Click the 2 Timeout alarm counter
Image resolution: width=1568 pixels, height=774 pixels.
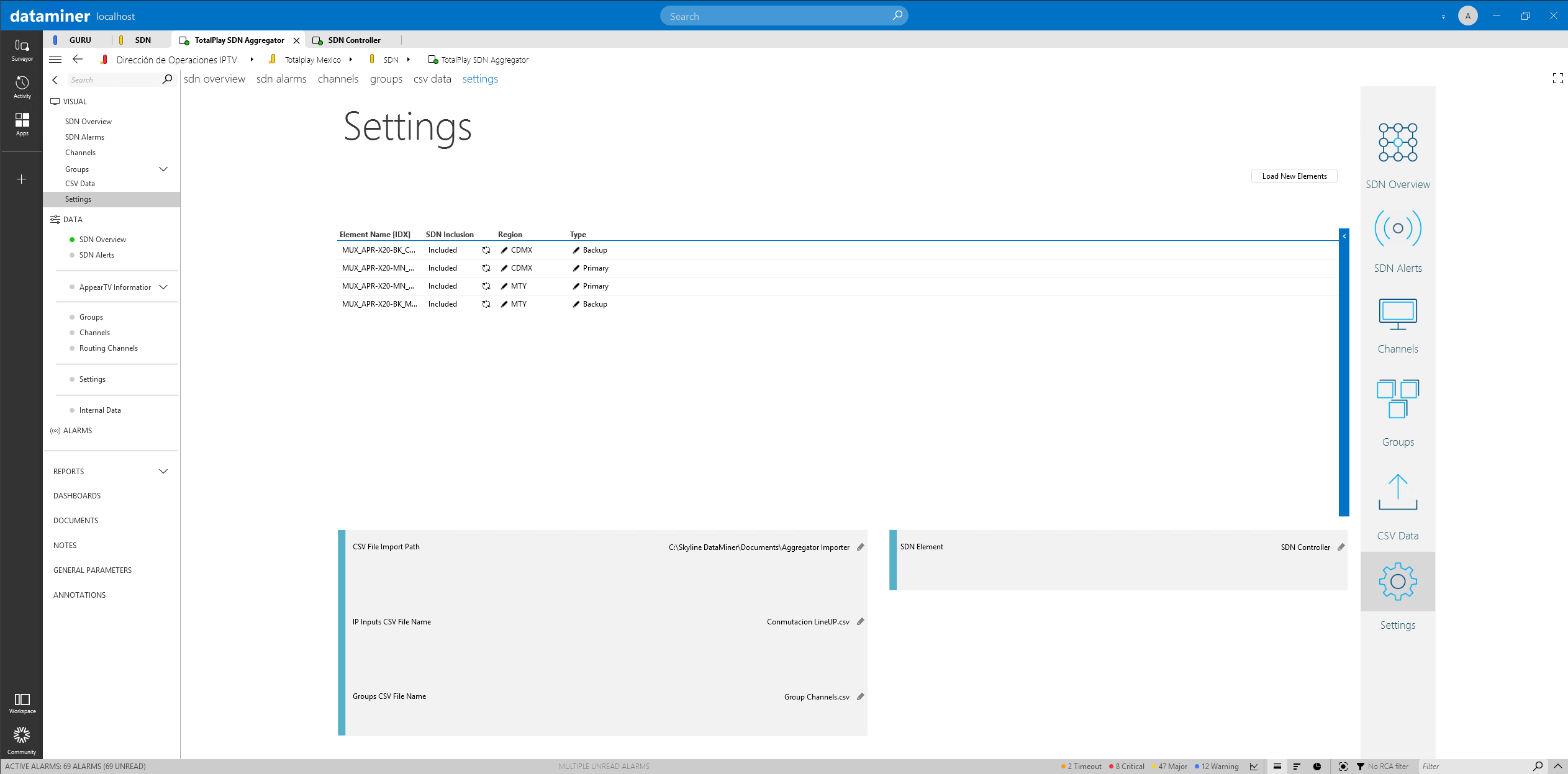pyautogui.click(x=1081, y=767)
